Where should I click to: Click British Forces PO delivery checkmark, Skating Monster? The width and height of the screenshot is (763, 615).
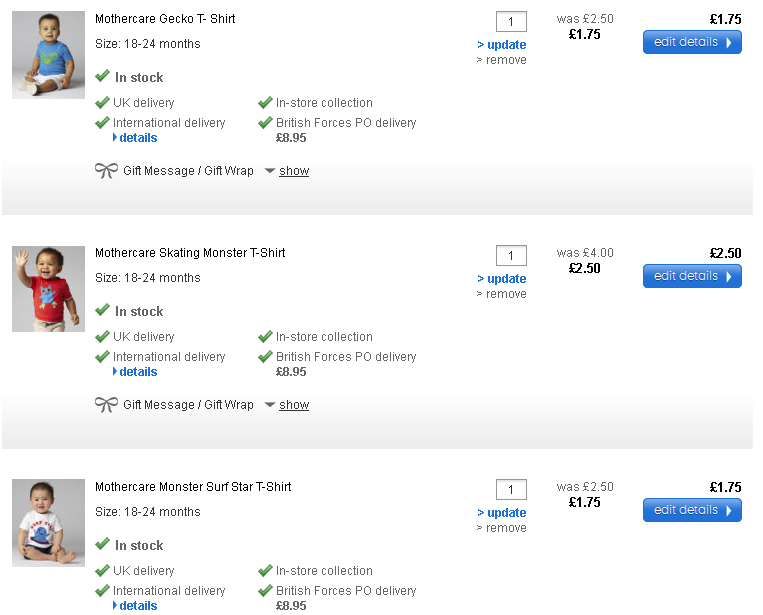tap(265, 357)
